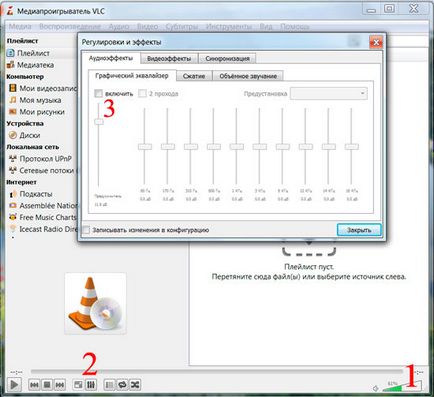Enable the equalizer 'включить' checkbox

pyautogui.click(x=98, y=94)
